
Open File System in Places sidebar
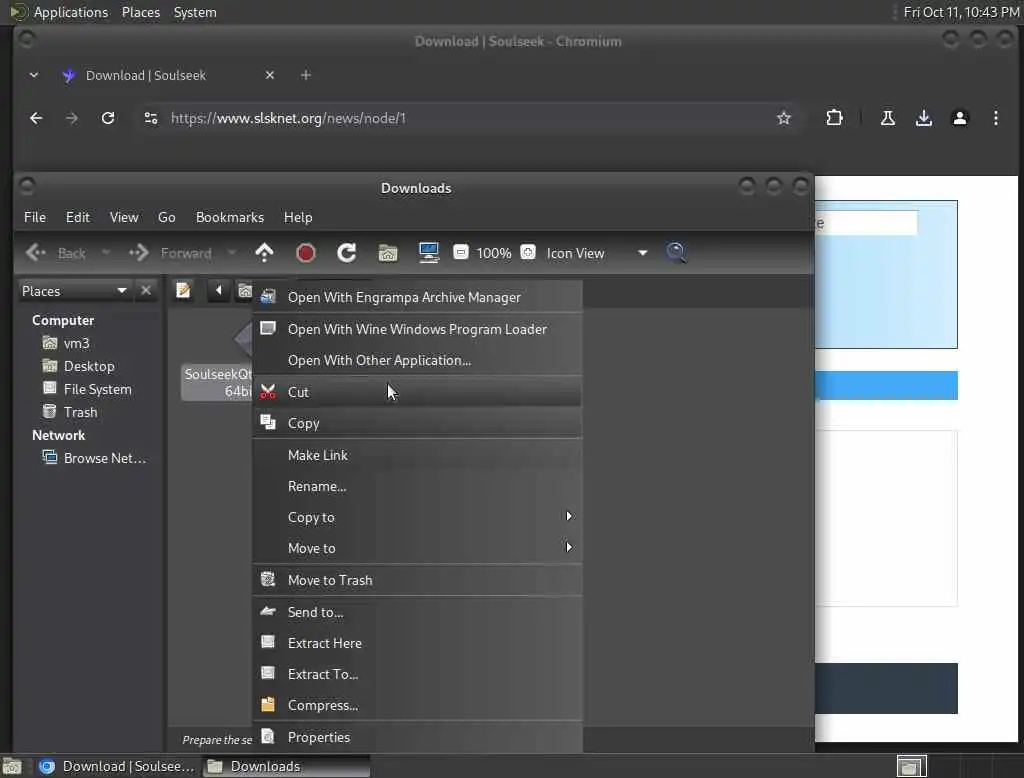(x=97, y=389)
